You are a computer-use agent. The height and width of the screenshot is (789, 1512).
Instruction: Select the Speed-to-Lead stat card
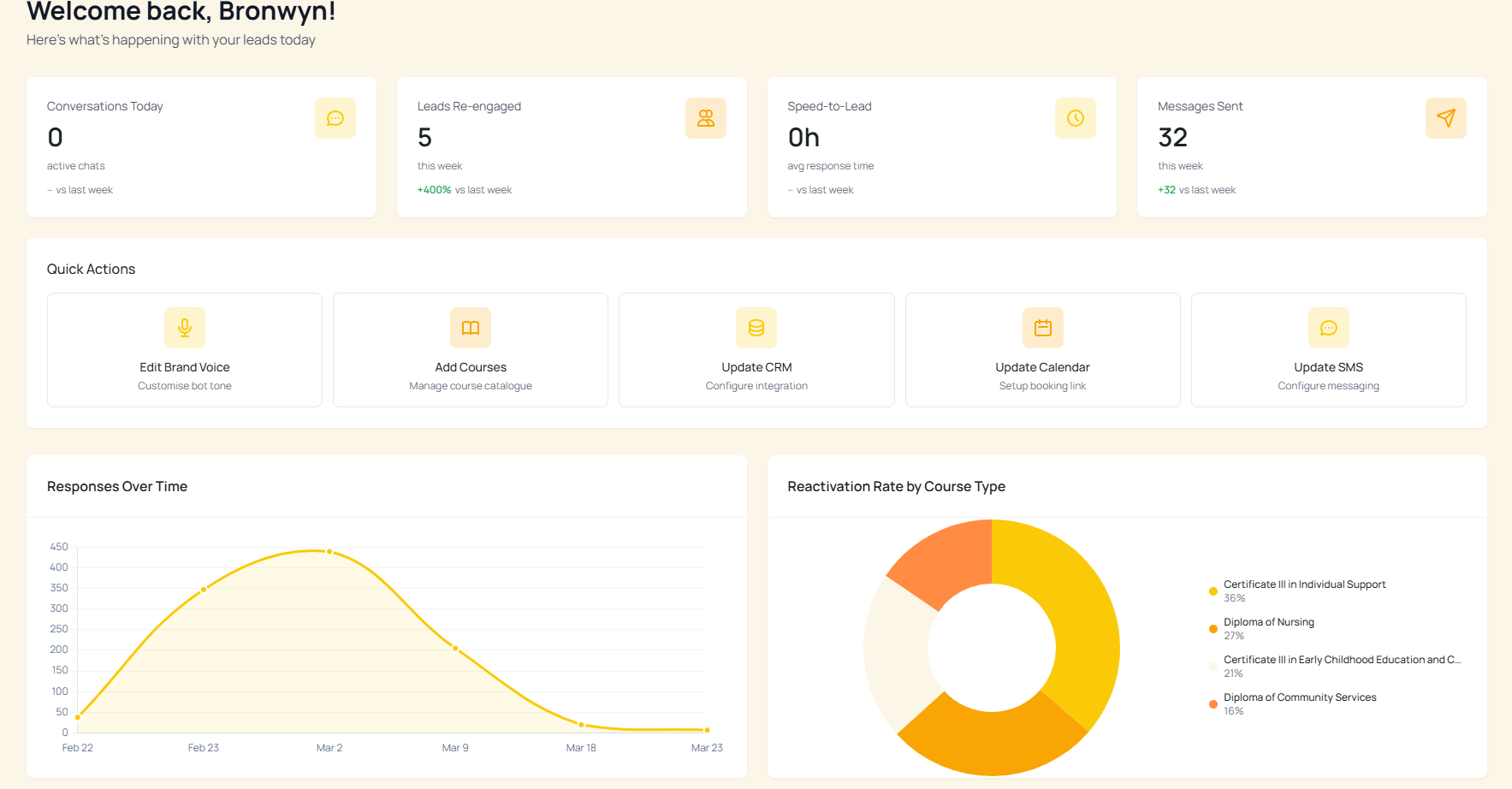pos(942,147)
